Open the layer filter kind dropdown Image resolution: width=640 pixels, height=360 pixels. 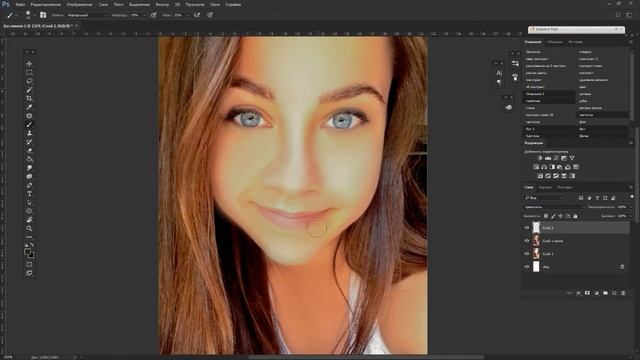[x=544, y=198]
